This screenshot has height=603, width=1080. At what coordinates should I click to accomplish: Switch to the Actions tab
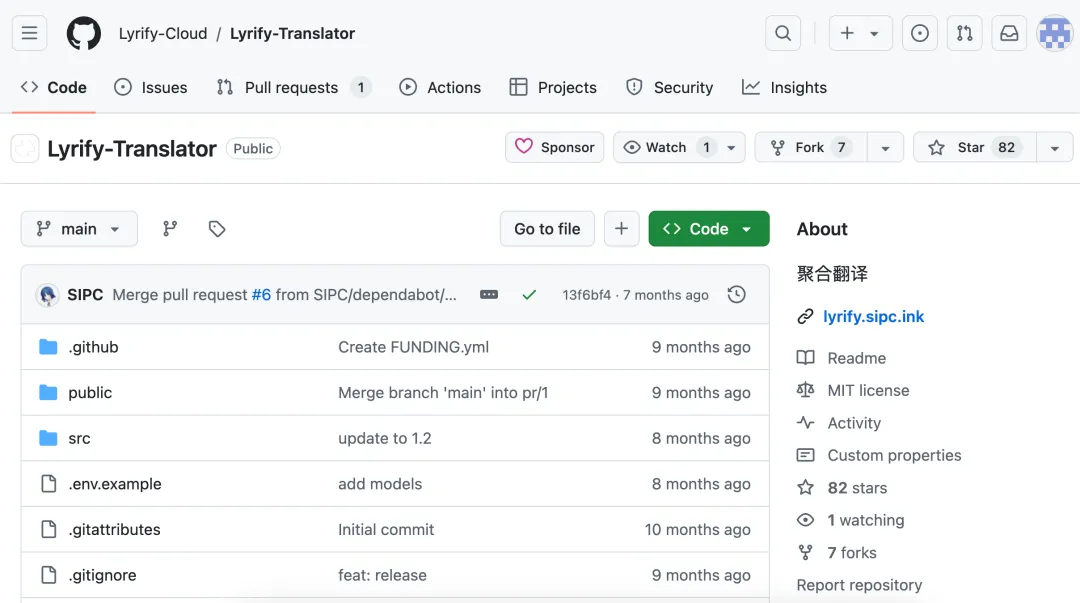pyautogui.click(x=440, y=88)
